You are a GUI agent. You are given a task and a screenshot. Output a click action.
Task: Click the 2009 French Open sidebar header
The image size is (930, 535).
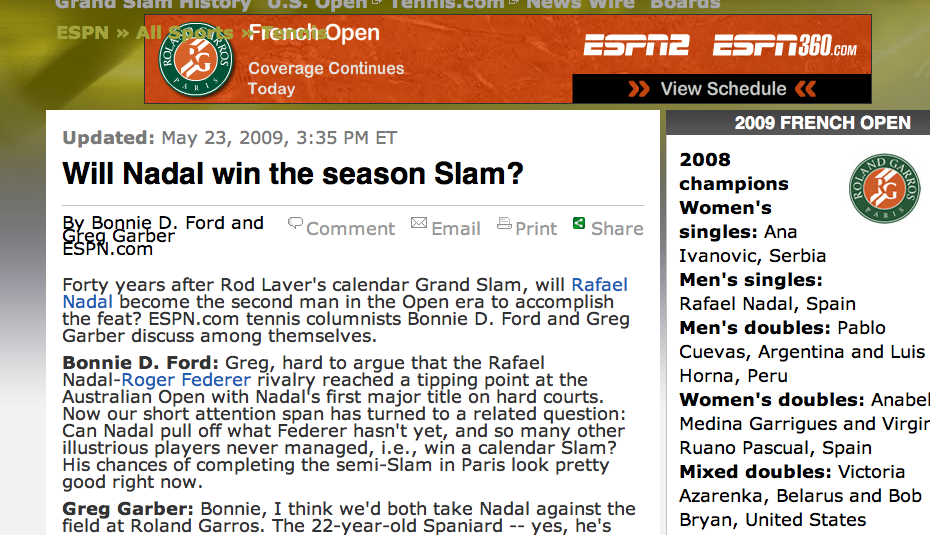[x=822, y=123]
